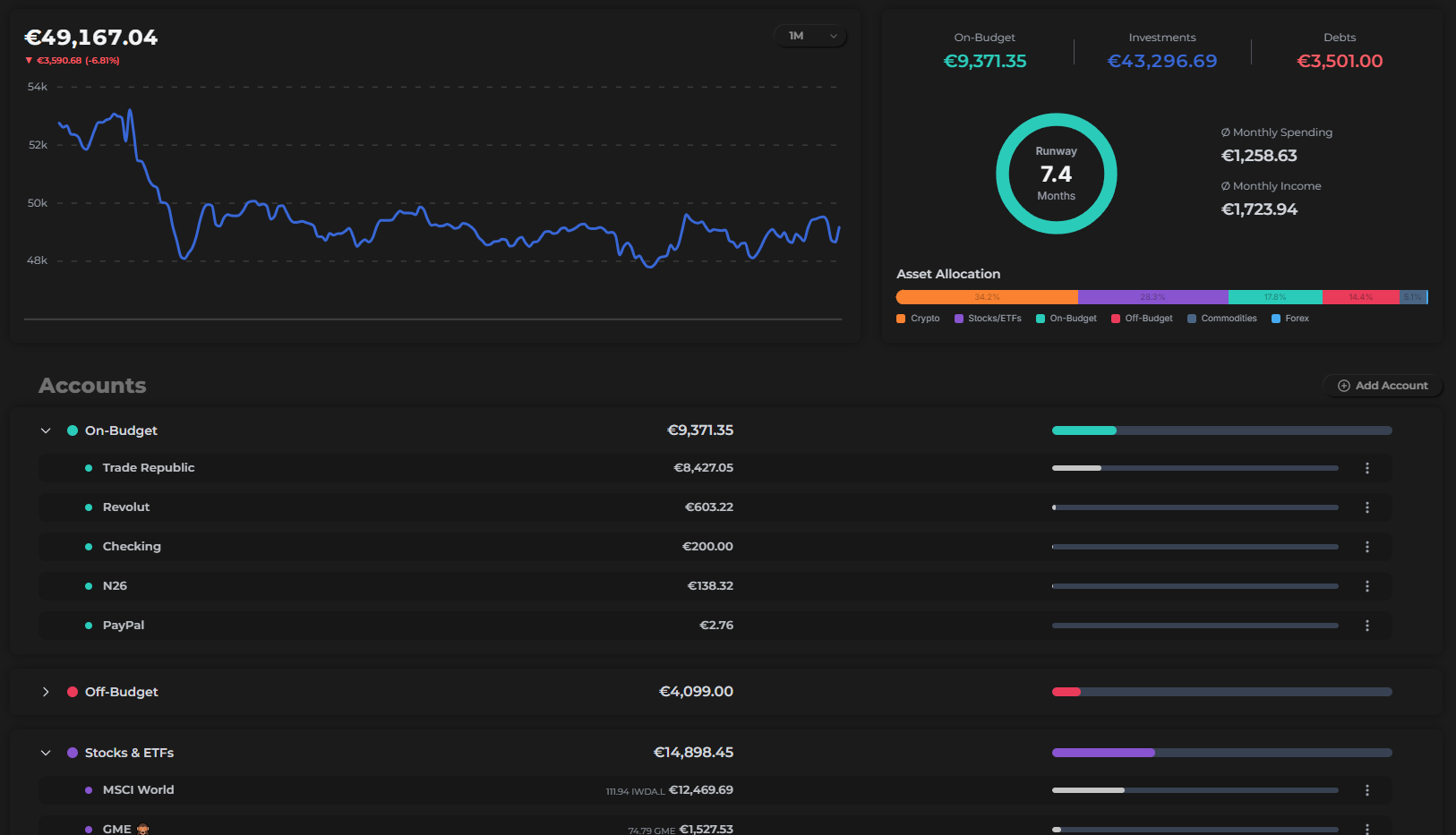Toggle the Forex legend item

click(1289, 318)
